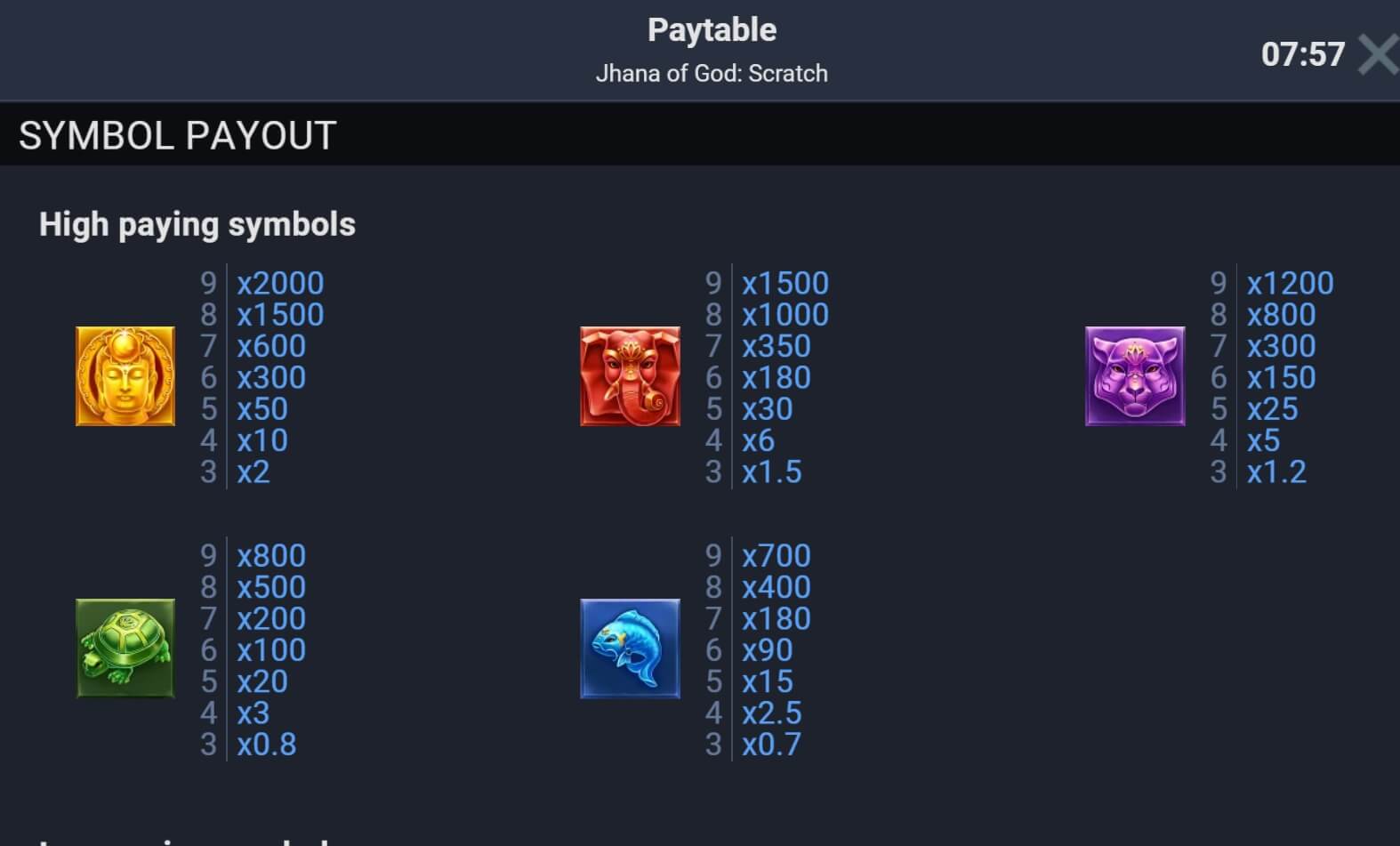Click the x2000 Buddha payout value
The width and height of the screenshot is (1400, 846).
(280, 283)
